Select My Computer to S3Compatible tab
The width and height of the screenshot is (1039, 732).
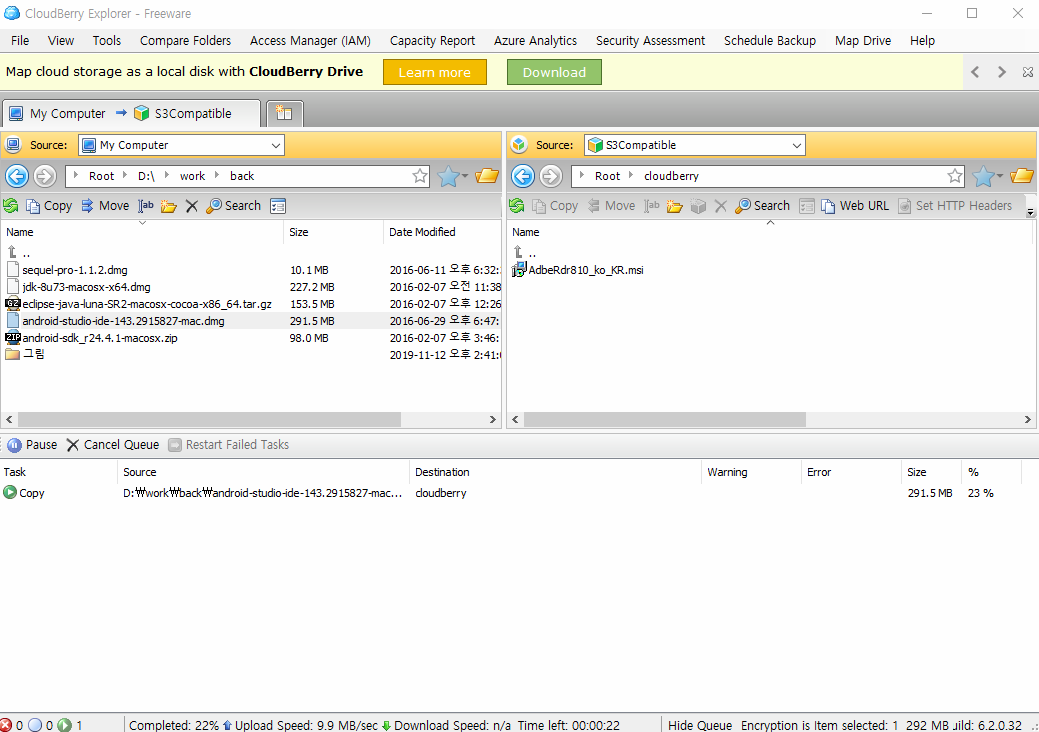tap(131, 113)
